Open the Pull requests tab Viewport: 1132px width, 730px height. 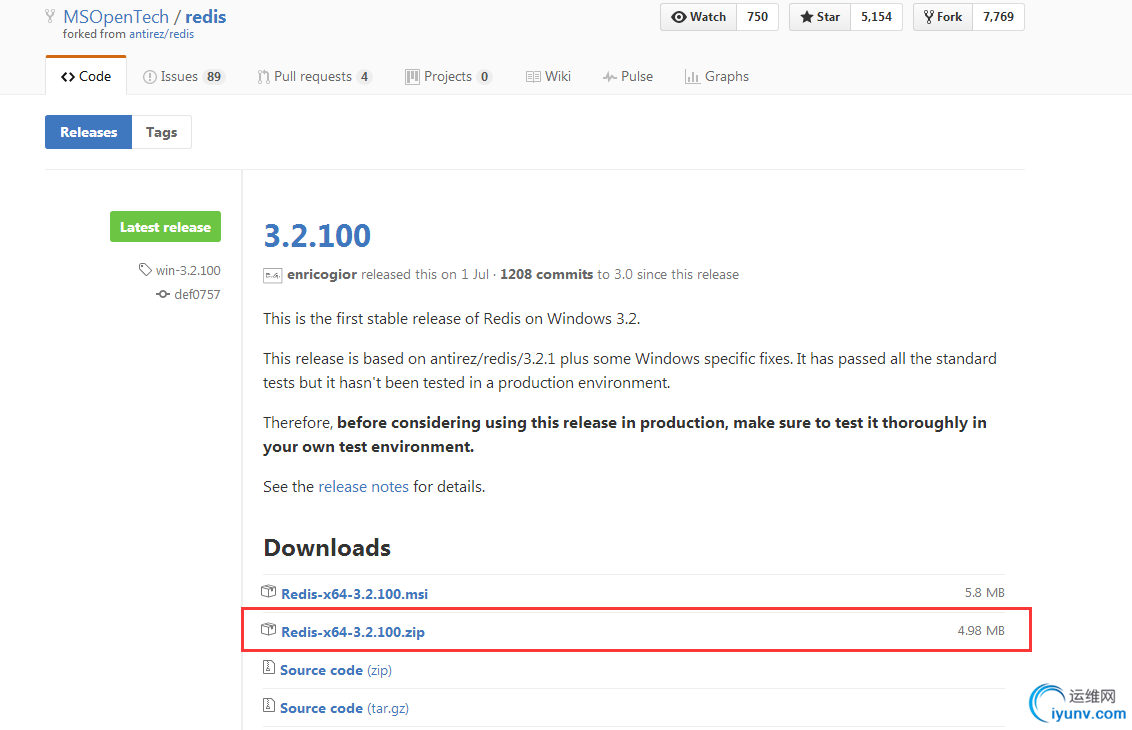(315, 77)
